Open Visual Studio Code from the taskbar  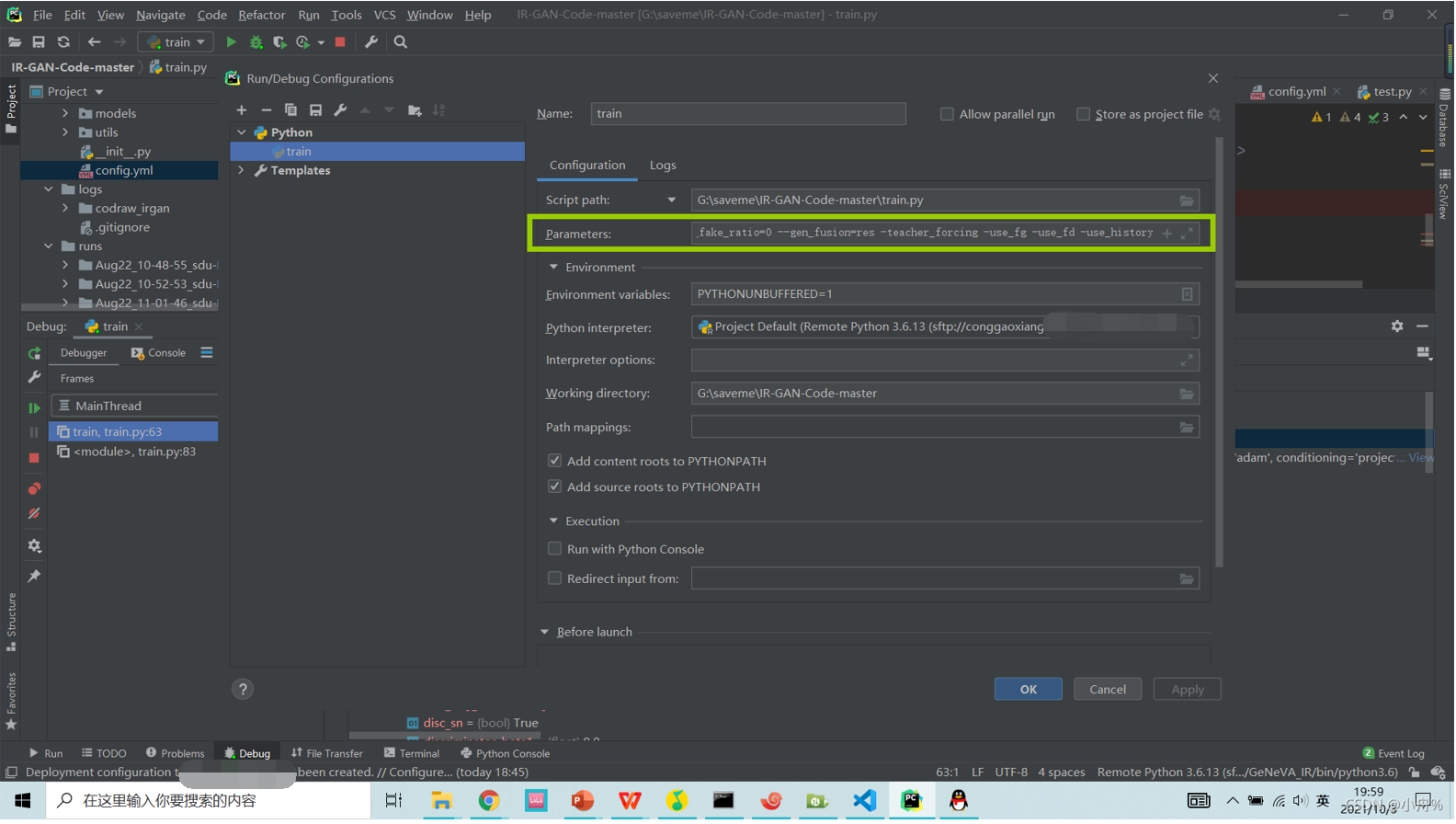864,801
